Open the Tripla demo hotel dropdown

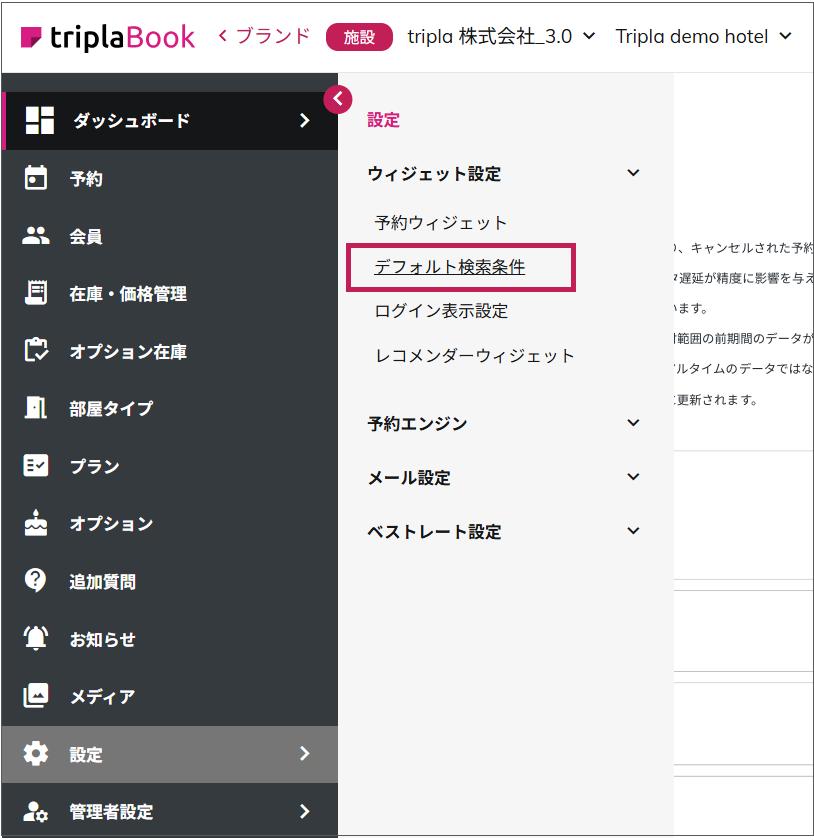click(x=703, y=37)
